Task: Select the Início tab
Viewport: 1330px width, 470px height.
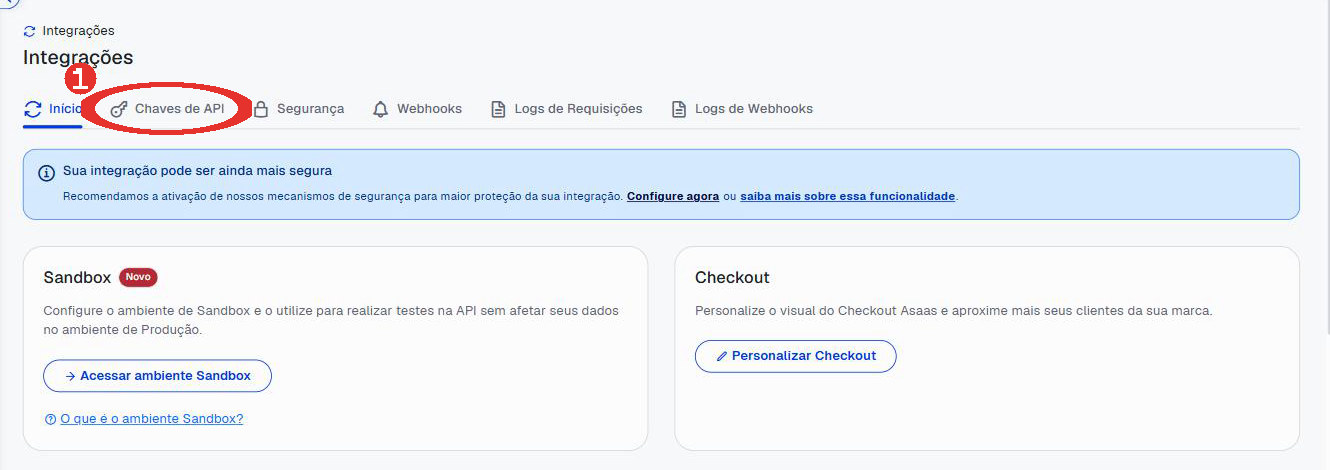Action: [53, 109]
